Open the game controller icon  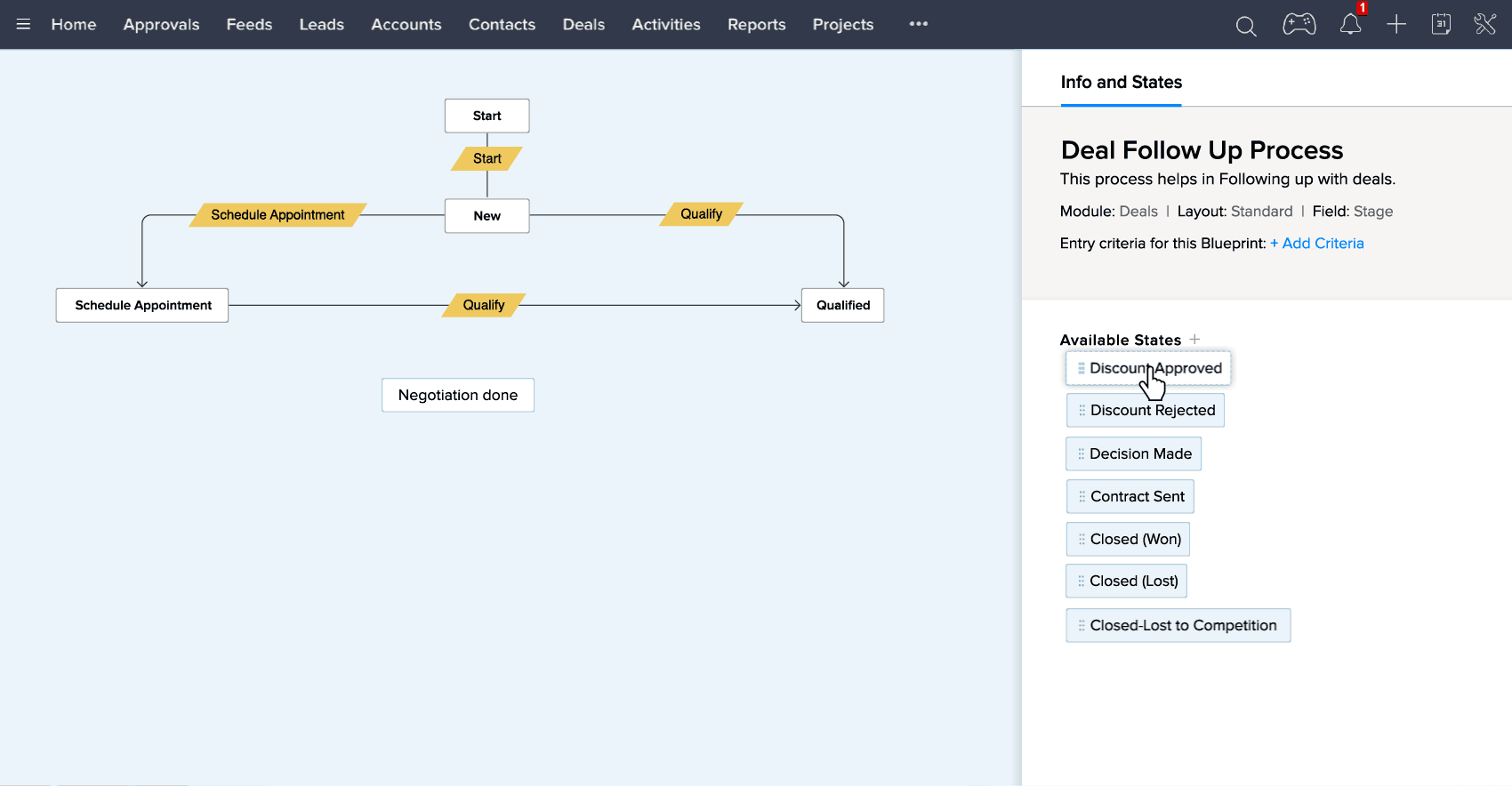pos(1299,24)
